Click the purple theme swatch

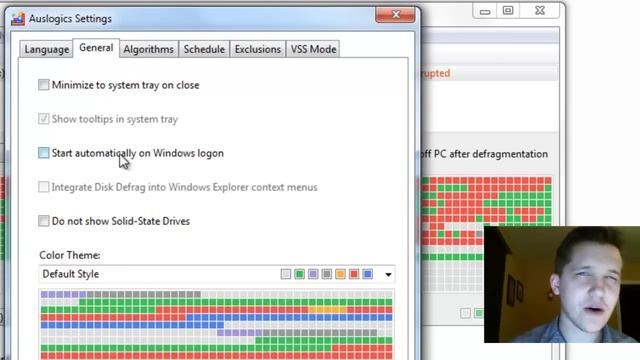[313, 274]
